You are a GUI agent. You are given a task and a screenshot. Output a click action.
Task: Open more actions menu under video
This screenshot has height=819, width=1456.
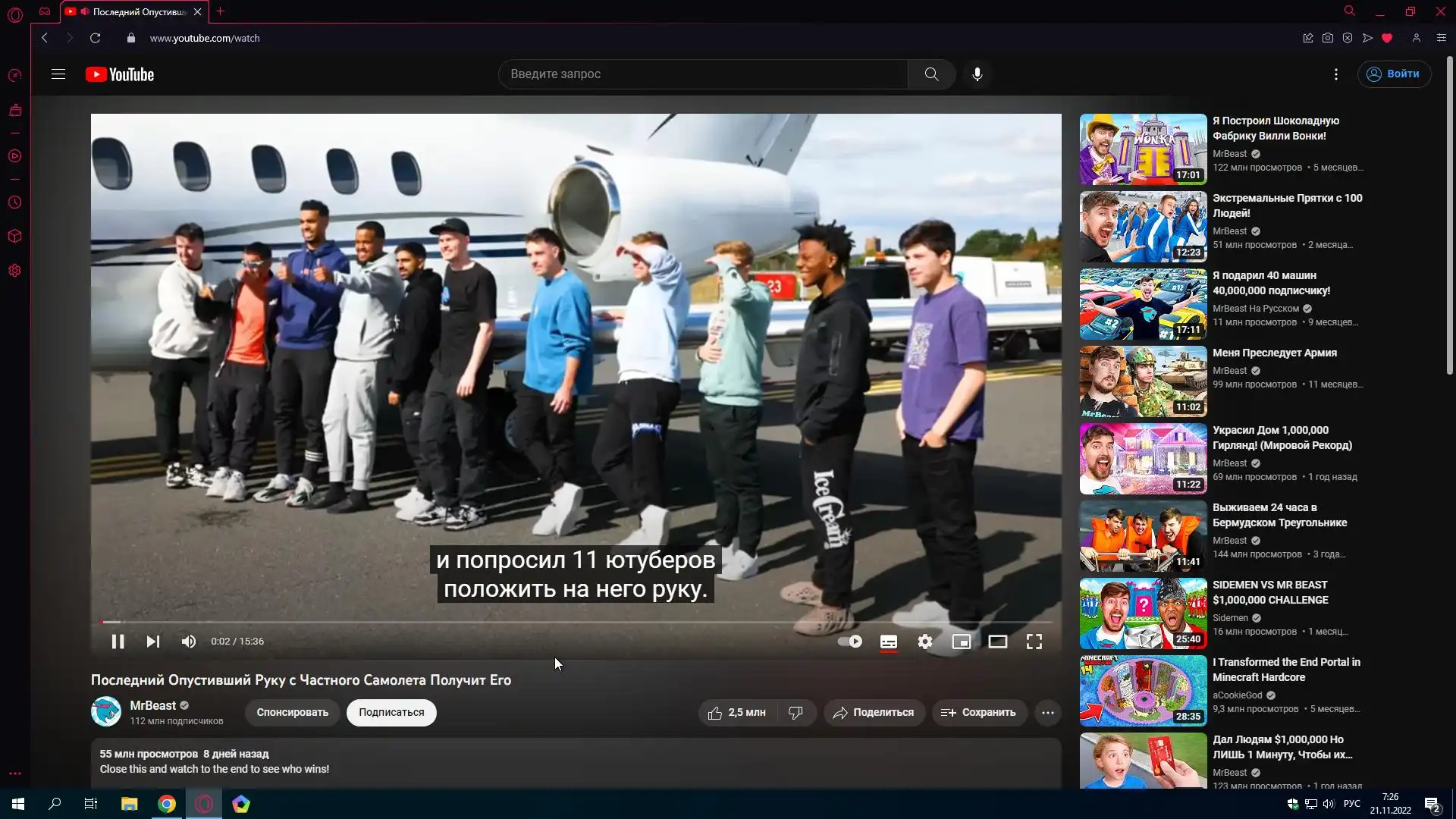1047,713
